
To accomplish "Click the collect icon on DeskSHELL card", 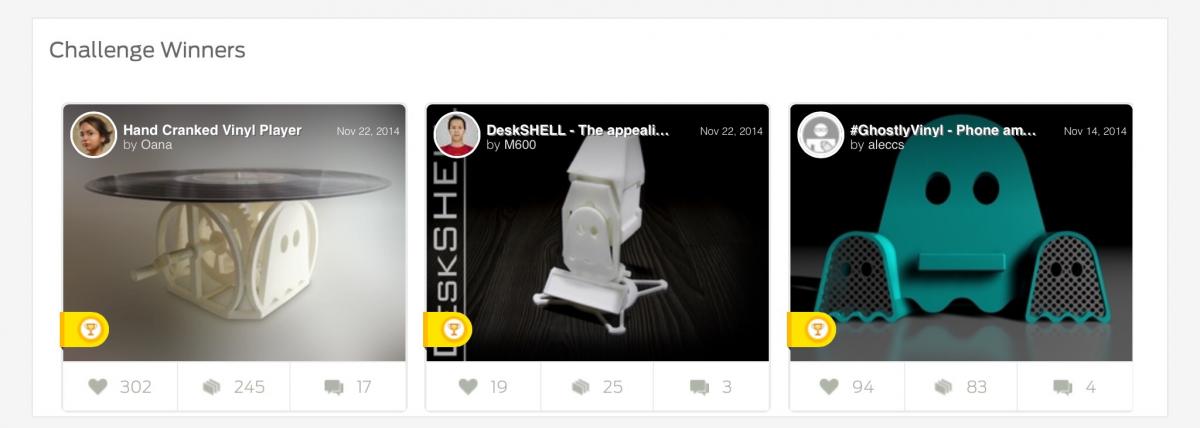I will [x=580, y=387].
